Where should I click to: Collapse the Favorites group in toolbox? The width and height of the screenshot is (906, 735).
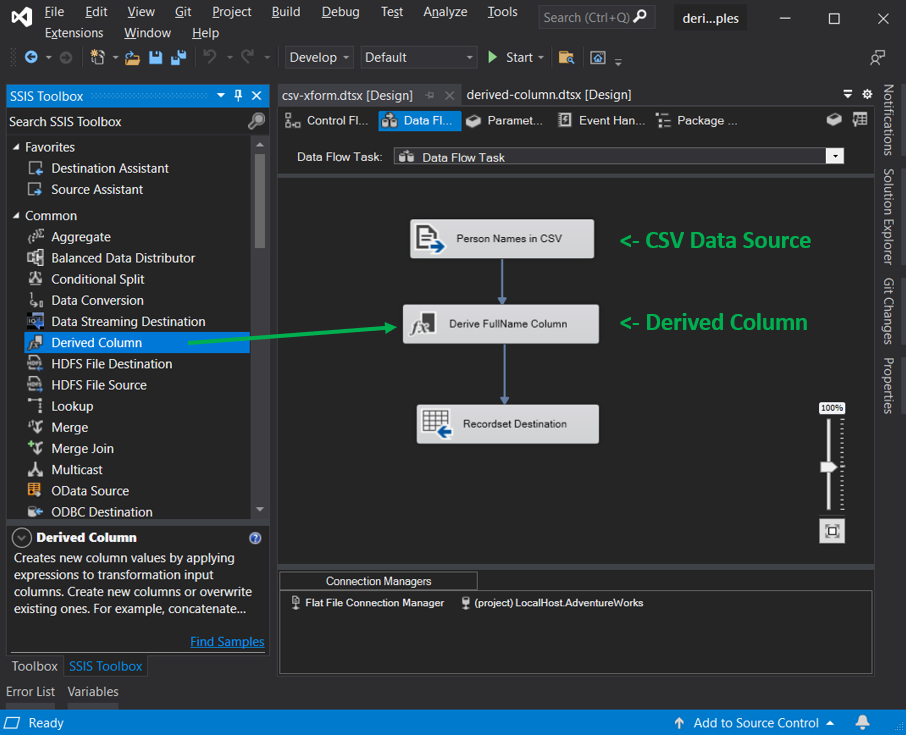pyautogui.click(x=16, y=148)
